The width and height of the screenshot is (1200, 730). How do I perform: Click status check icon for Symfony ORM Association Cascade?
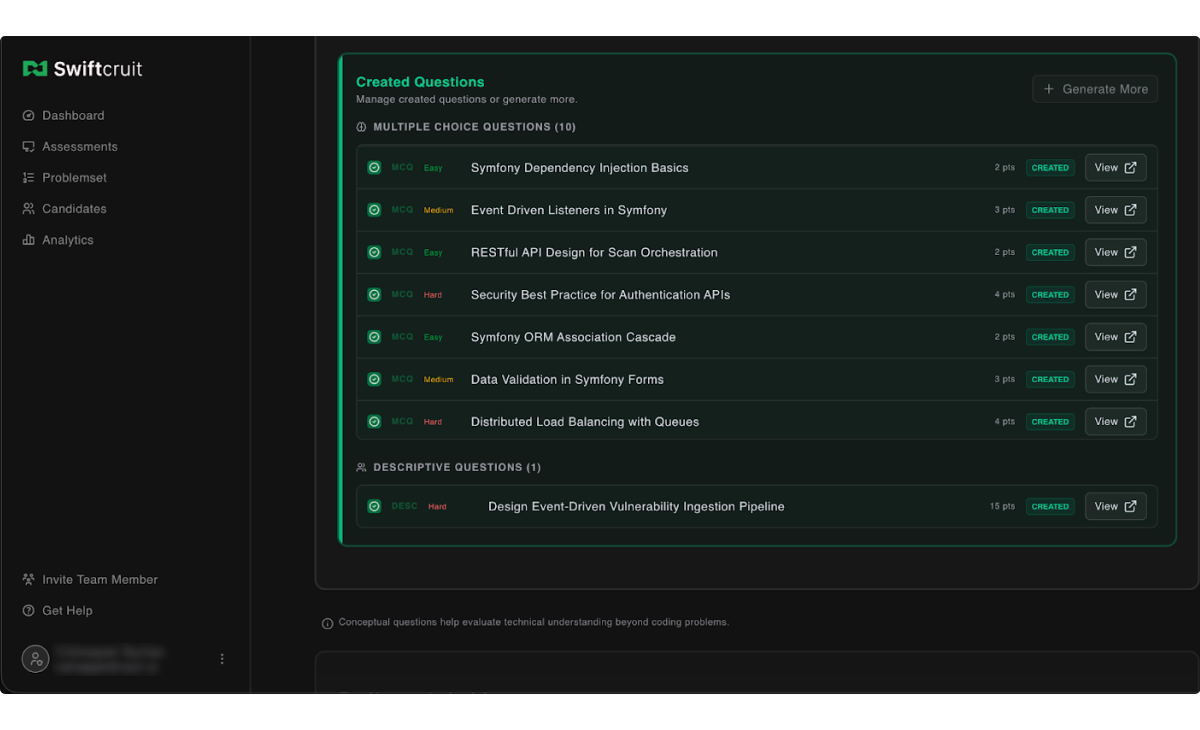coord(374,337)
